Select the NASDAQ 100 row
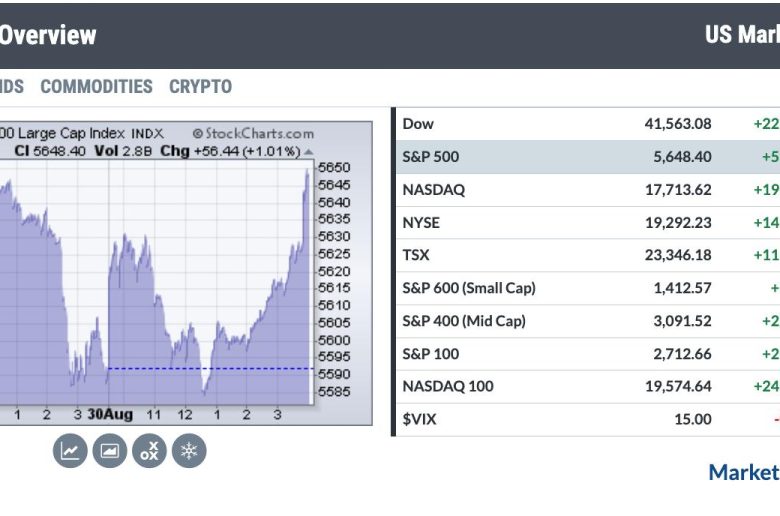The image size is (780, 516). [x=588, y=387]
